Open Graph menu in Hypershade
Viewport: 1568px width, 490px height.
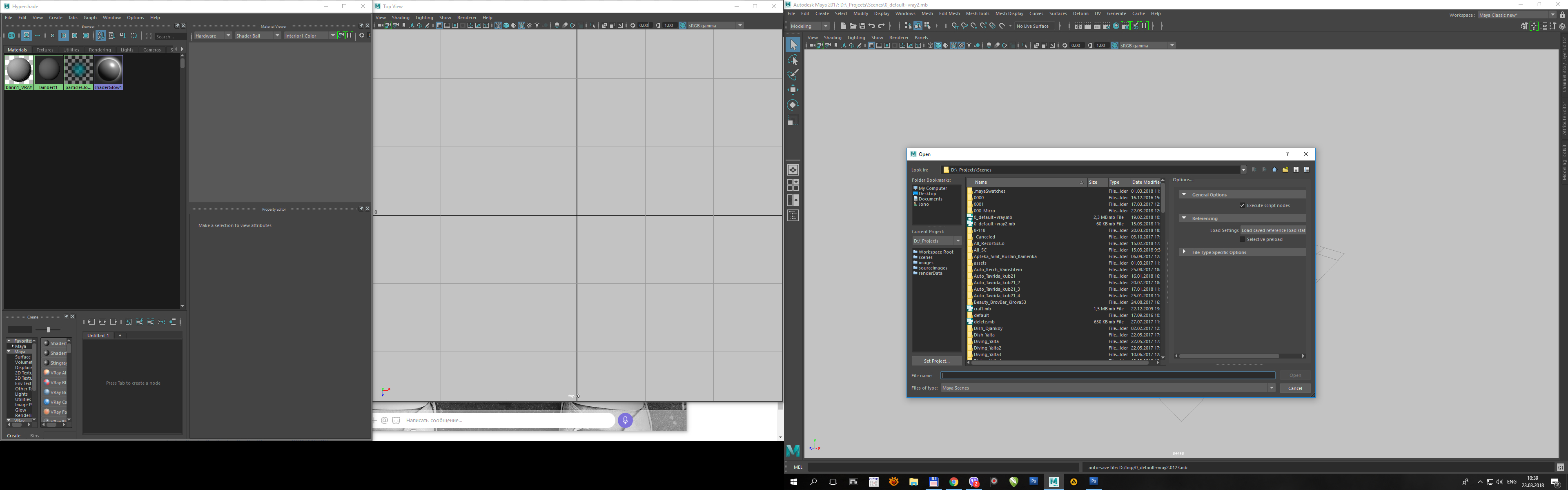click(x=90, y=18)
